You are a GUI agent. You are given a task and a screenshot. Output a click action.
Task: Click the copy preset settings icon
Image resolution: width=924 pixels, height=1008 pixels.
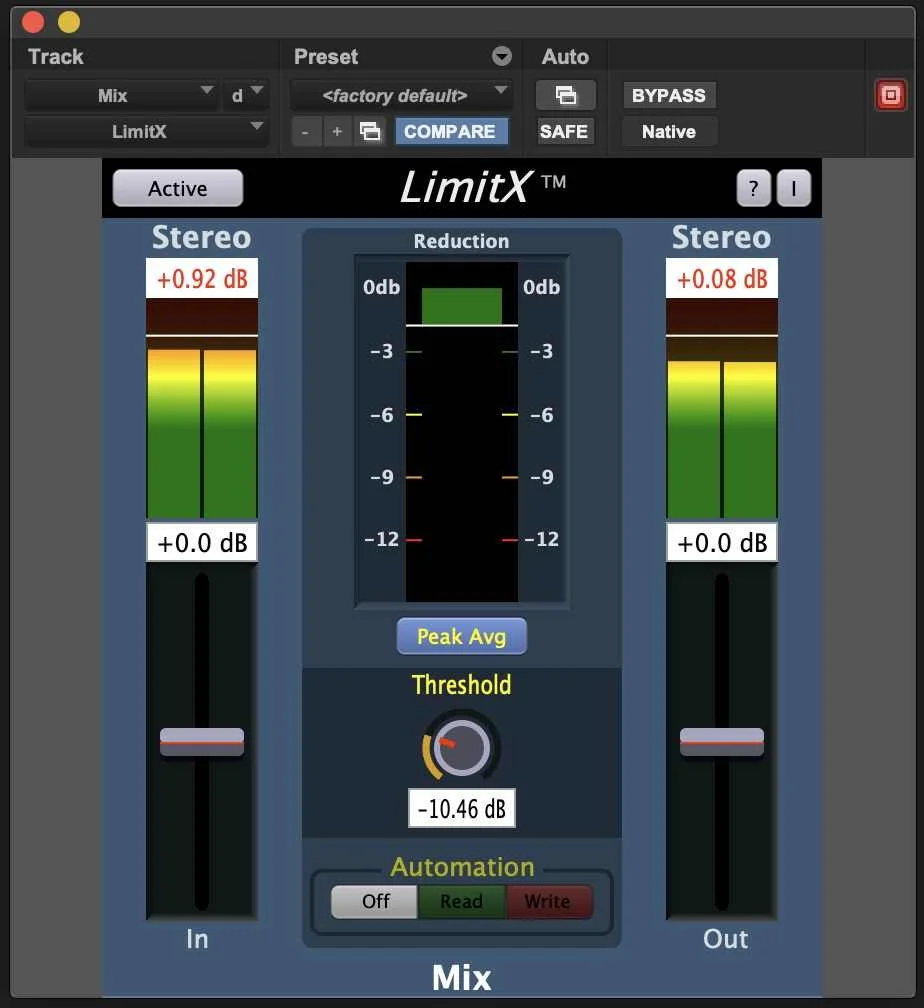point(370,132)
